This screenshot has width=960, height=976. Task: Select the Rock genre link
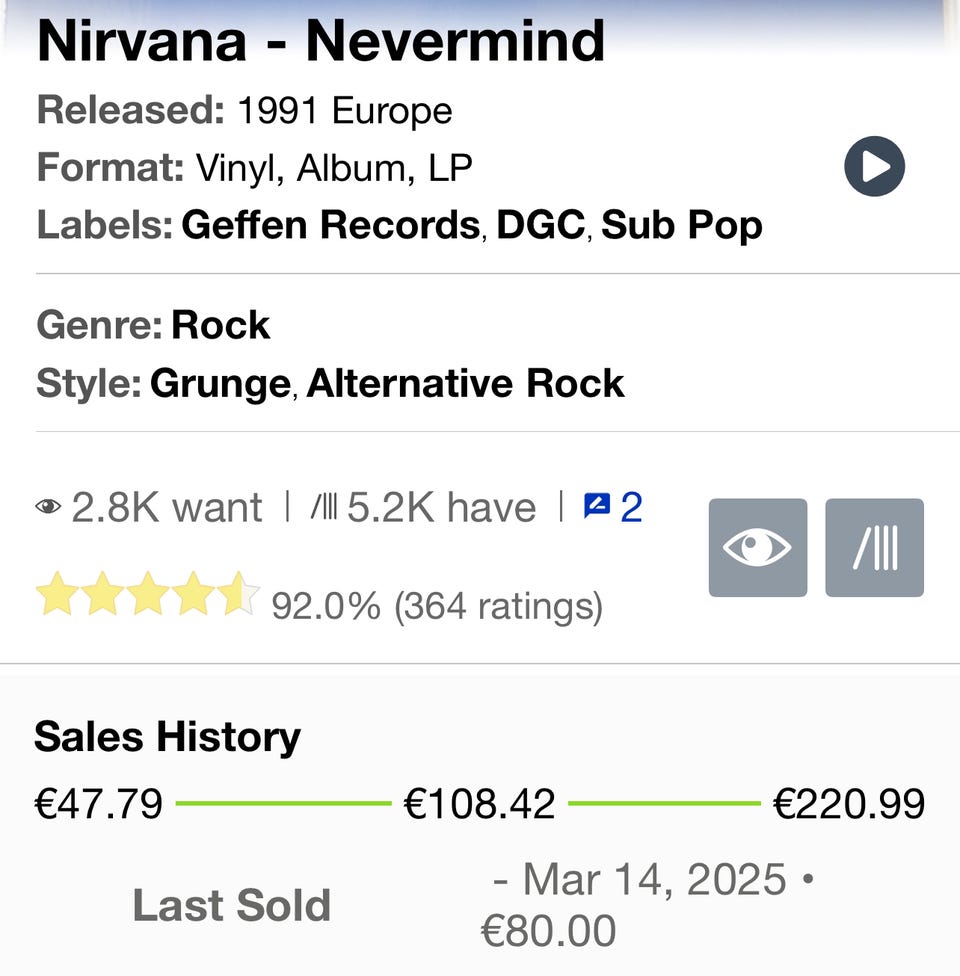click(x=220, y=325)
